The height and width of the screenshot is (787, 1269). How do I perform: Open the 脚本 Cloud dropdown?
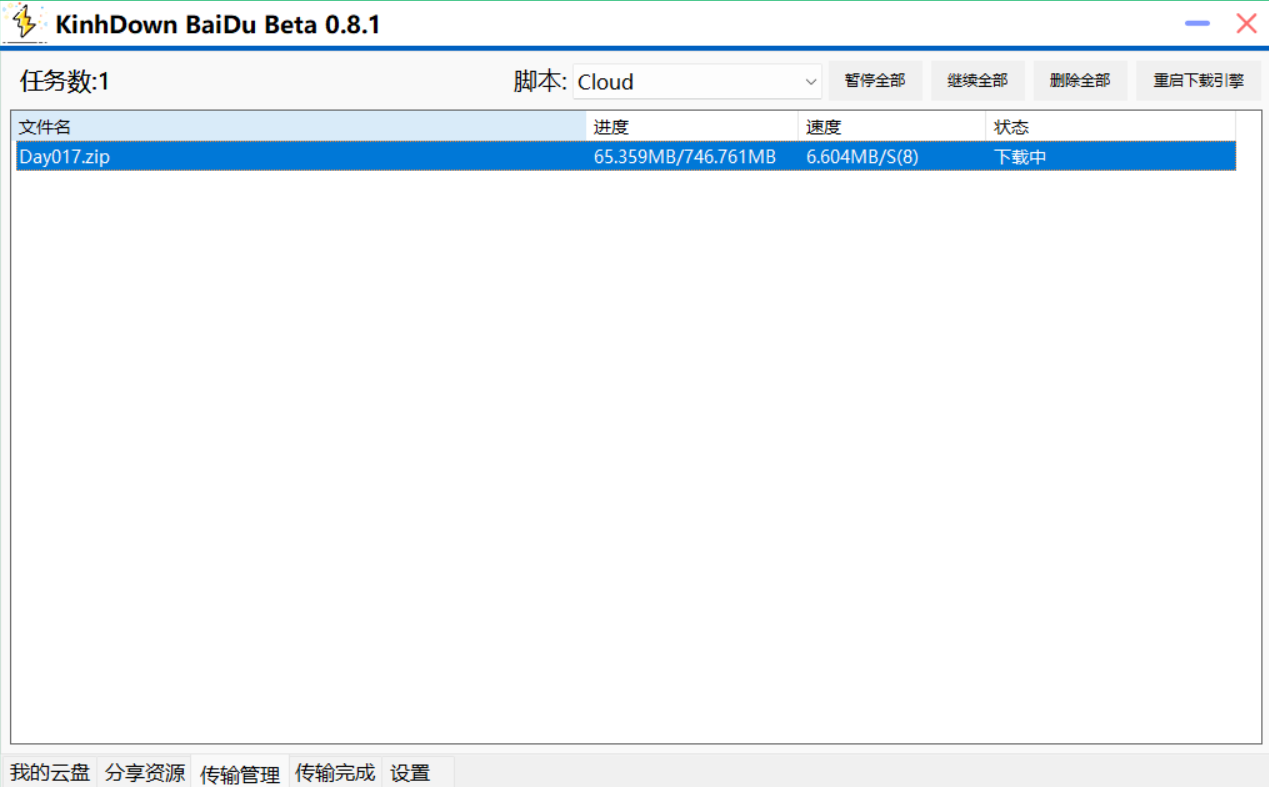(696, 82)
